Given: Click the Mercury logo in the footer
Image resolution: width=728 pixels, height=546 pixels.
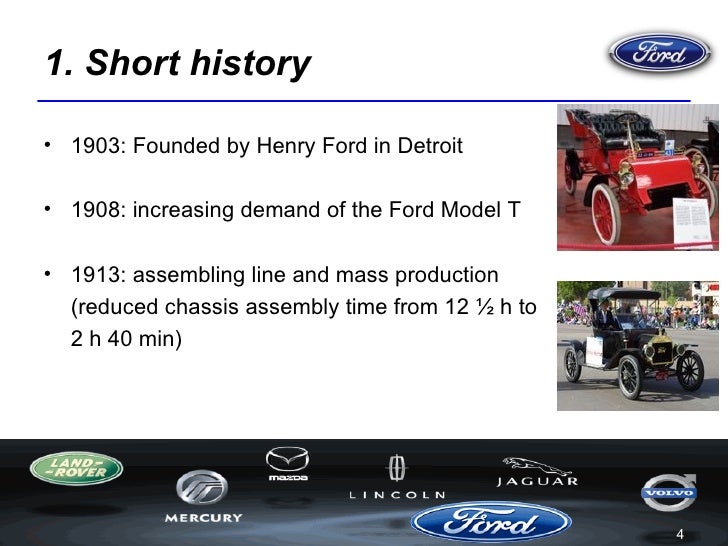Looking at the screenshot, I should click(x=203, y=497).
